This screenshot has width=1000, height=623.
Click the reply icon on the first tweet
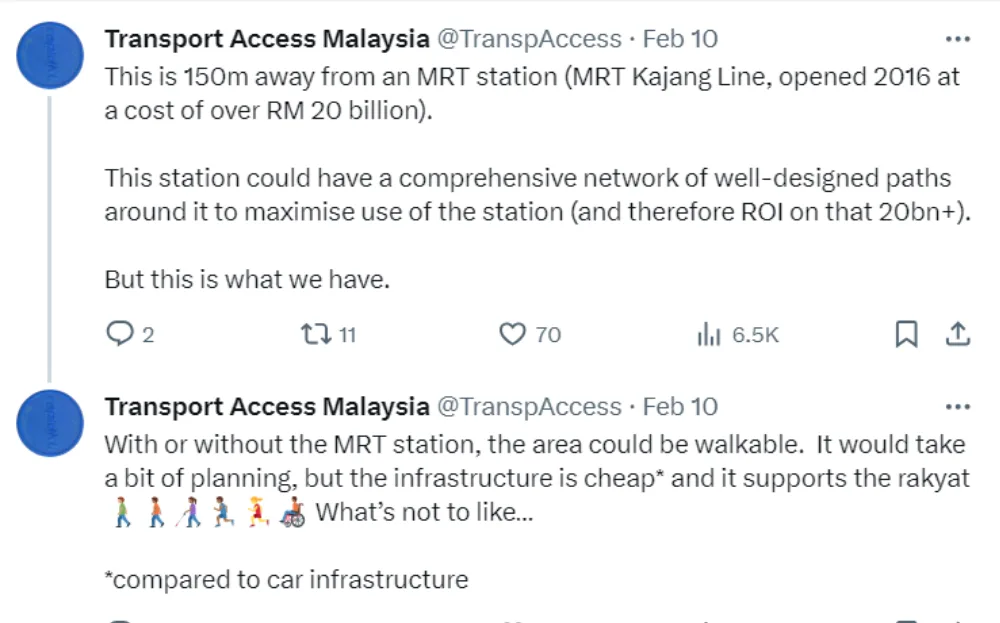click(x=120, y=334)
